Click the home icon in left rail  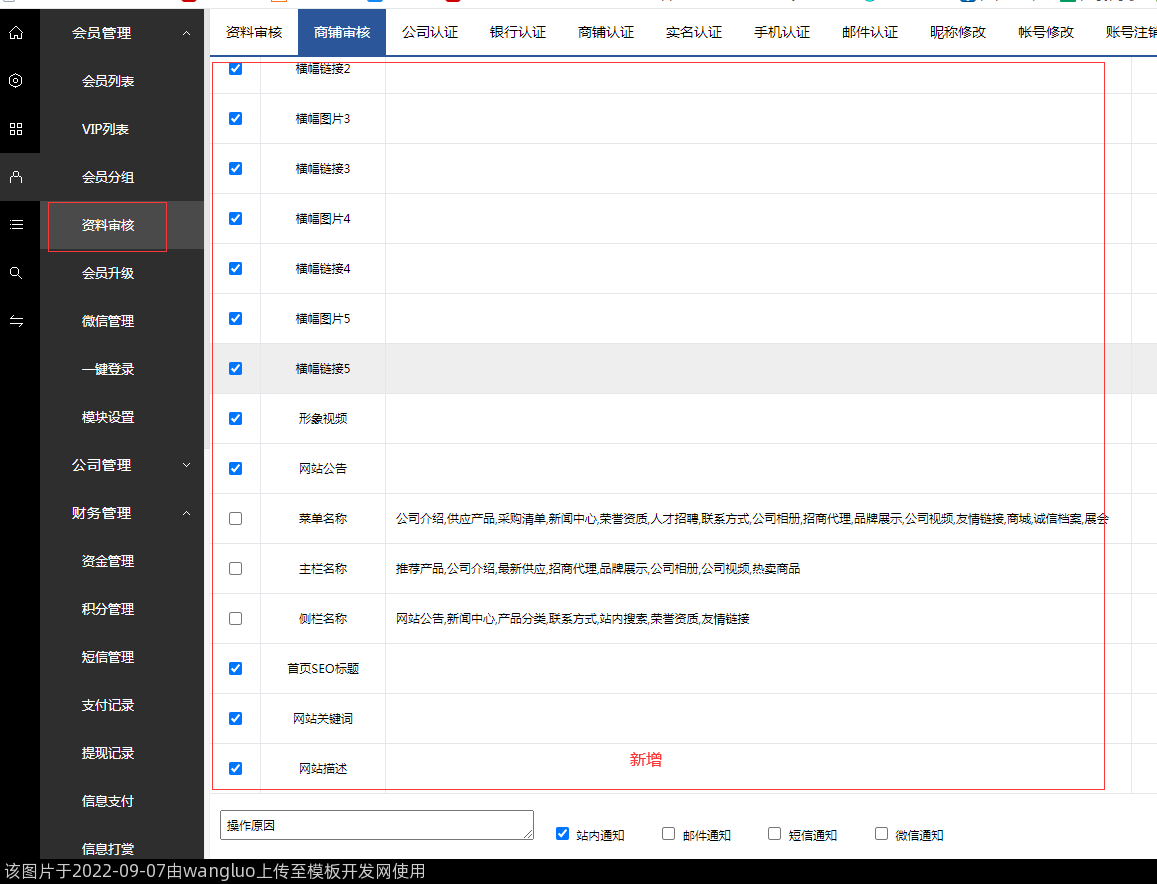16,33
